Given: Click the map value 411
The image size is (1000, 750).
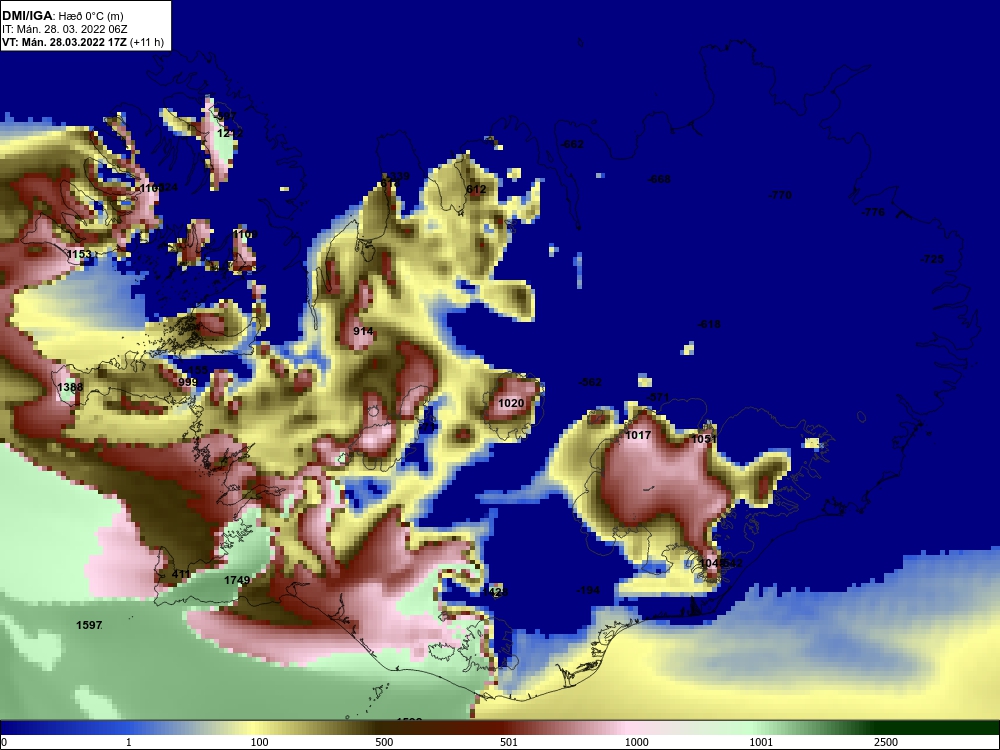Looking at the screenshot, I should 181,574.
